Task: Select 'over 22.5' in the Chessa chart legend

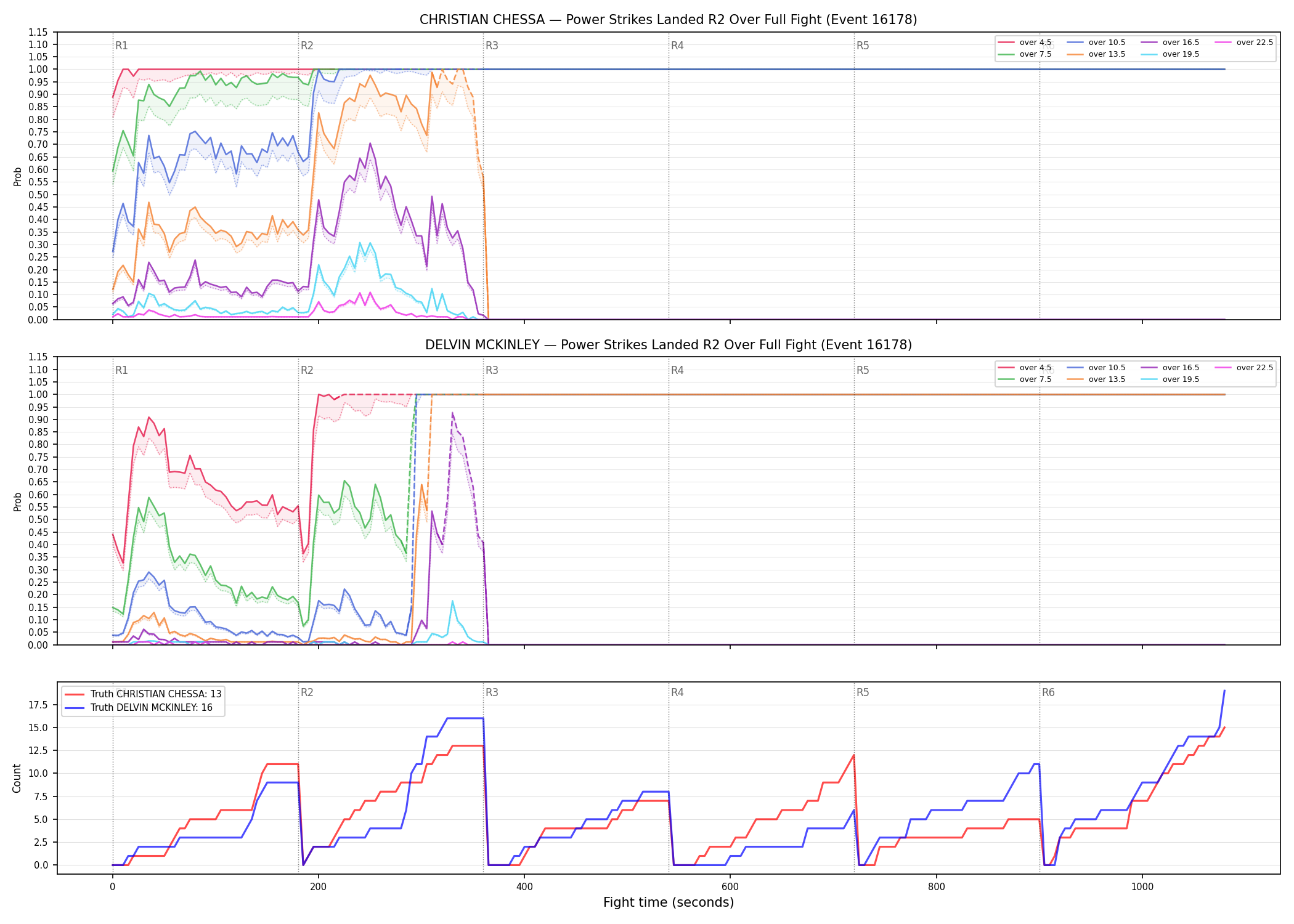Action: pos(1244,43)
